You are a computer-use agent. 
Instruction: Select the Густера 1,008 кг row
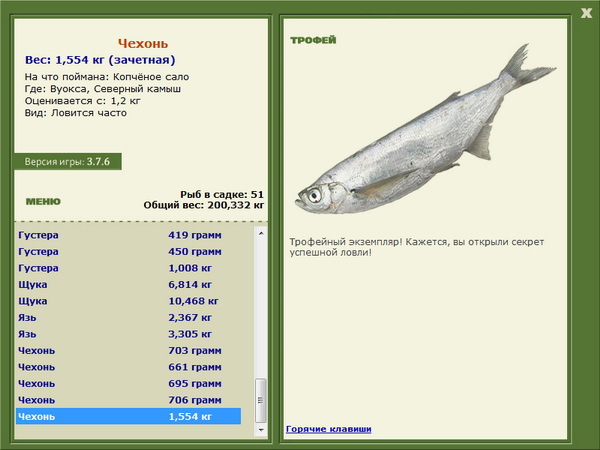pos(129,268)
